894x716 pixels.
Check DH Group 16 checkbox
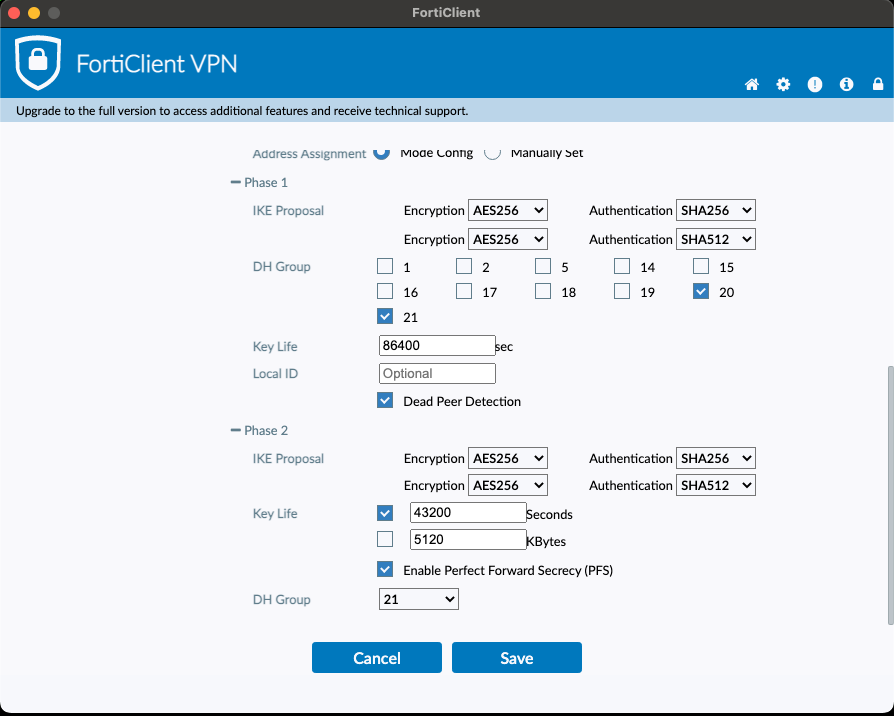point(385,291)
